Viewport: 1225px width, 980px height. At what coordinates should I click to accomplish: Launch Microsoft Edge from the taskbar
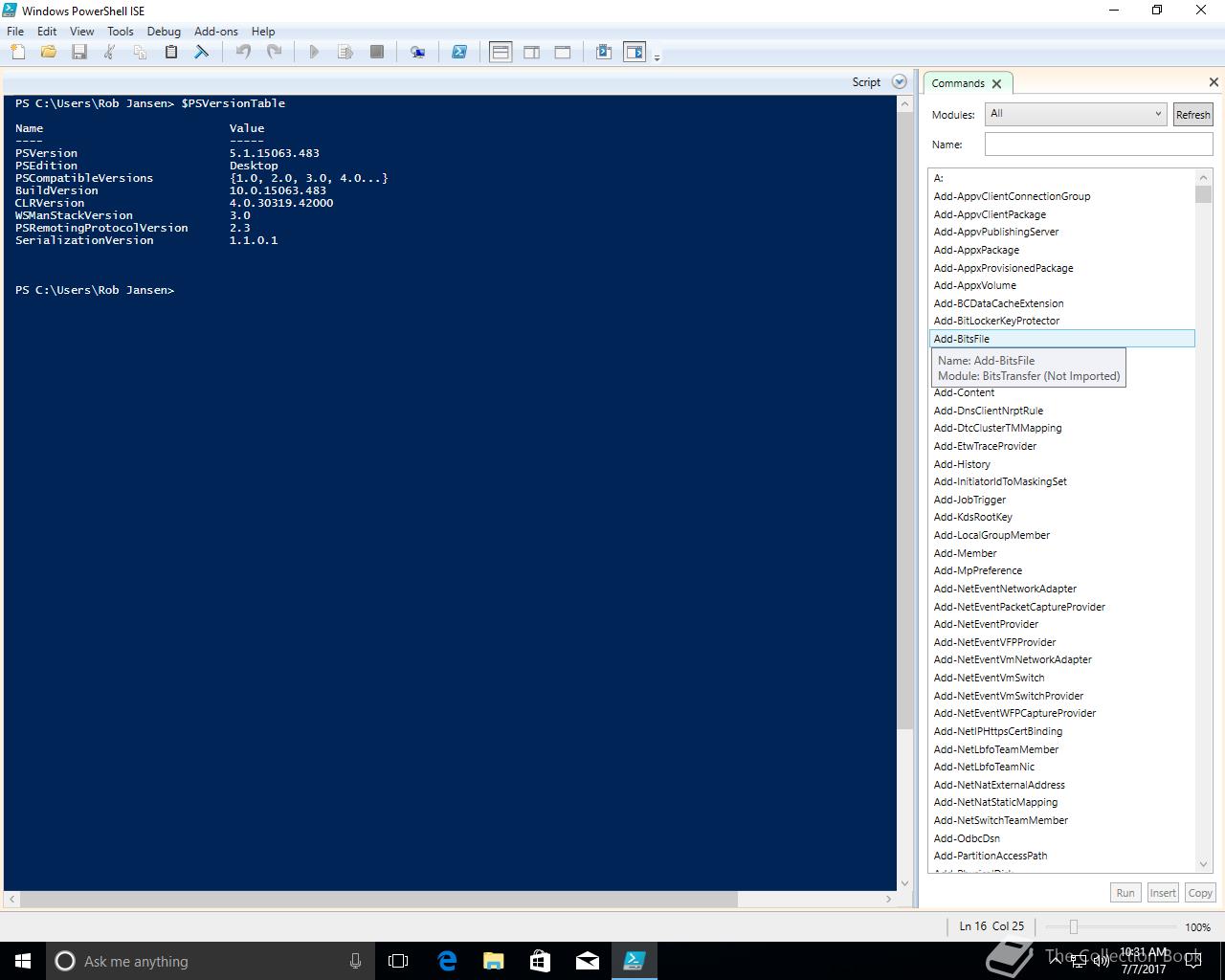click(447, 961)
